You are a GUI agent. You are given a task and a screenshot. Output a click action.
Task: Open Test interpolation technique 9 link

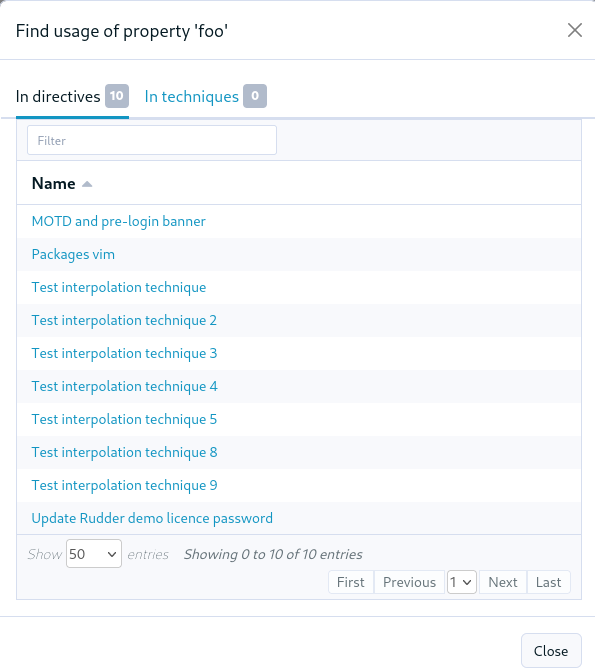click(x=124, y=485)
